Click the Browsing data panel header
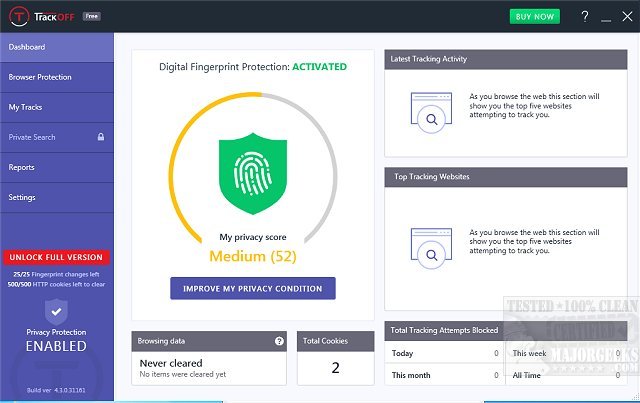This screenshot has height=403, width=640. tap(209, 341)
